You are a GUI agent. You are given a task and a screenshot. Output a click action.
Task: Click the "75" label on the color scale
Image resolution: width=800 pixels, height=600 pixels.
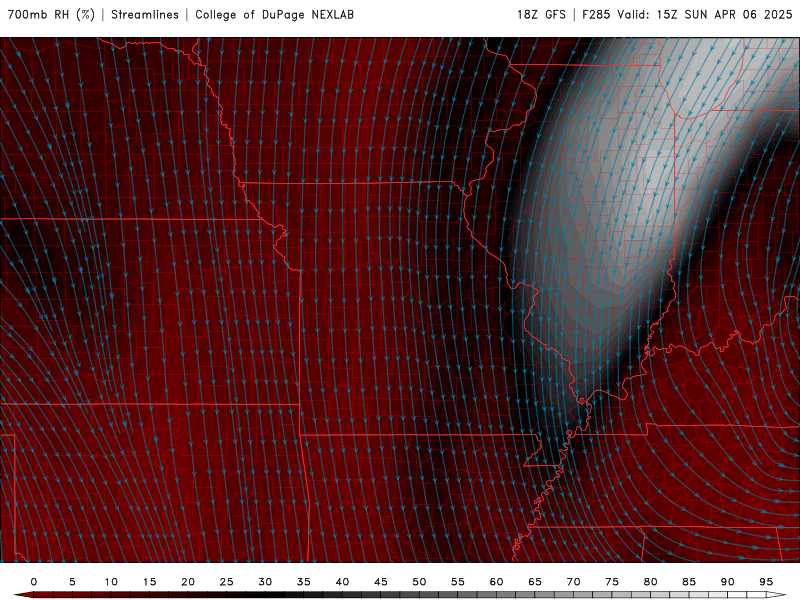[612, 582]
